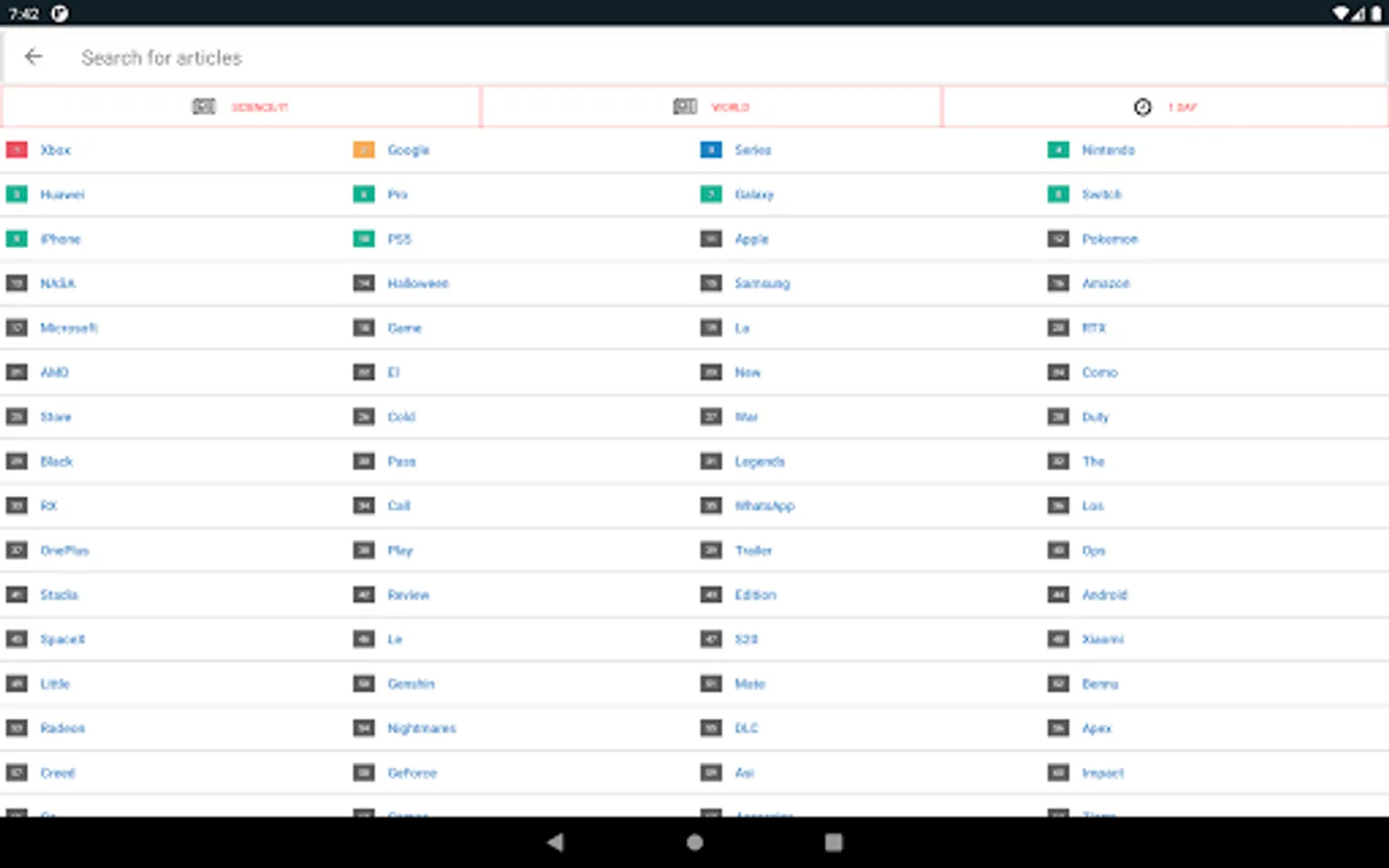Open the 'Pass' keyword
1389x868 pixels.
[x=401, y=461]
